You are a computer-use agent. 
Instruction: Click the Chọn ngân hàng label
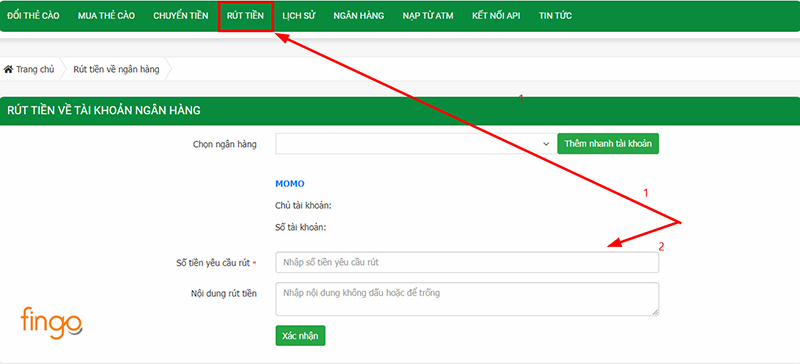[x=225, y=144]
